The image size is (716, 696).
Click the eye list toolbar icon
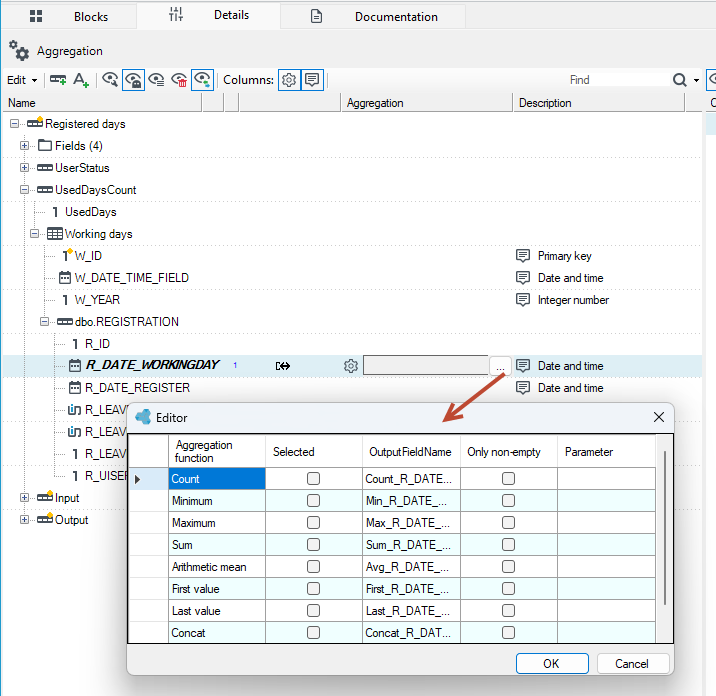tap(156, 80)
